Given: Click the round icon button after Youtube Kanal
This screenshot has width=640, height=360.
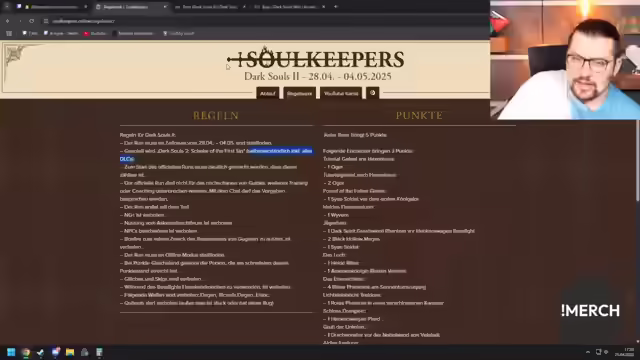Looking at the screenshot, I should 373,93.
